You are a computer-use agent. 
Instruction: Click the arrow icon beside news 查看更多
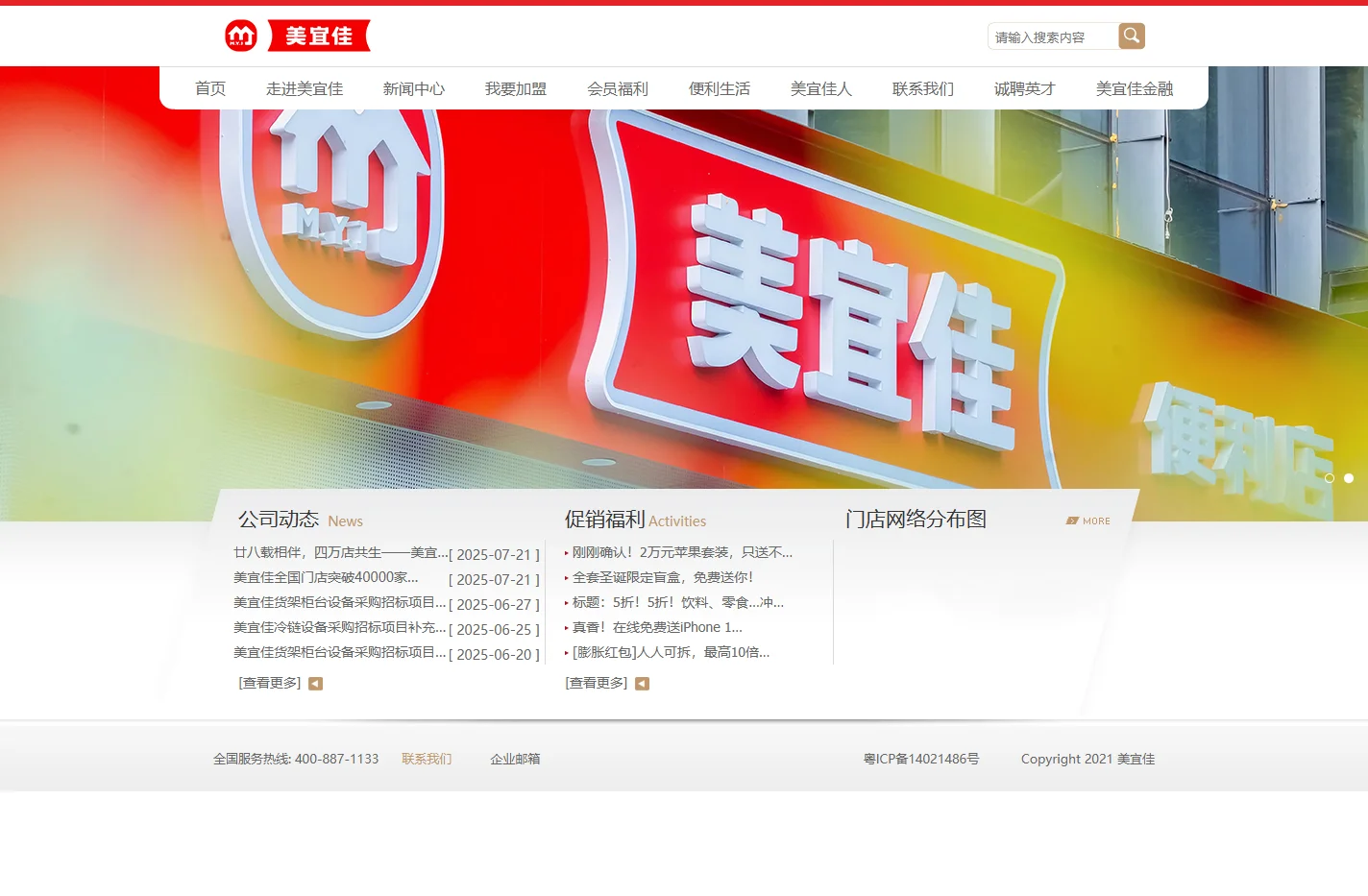(x=315, y=684)
